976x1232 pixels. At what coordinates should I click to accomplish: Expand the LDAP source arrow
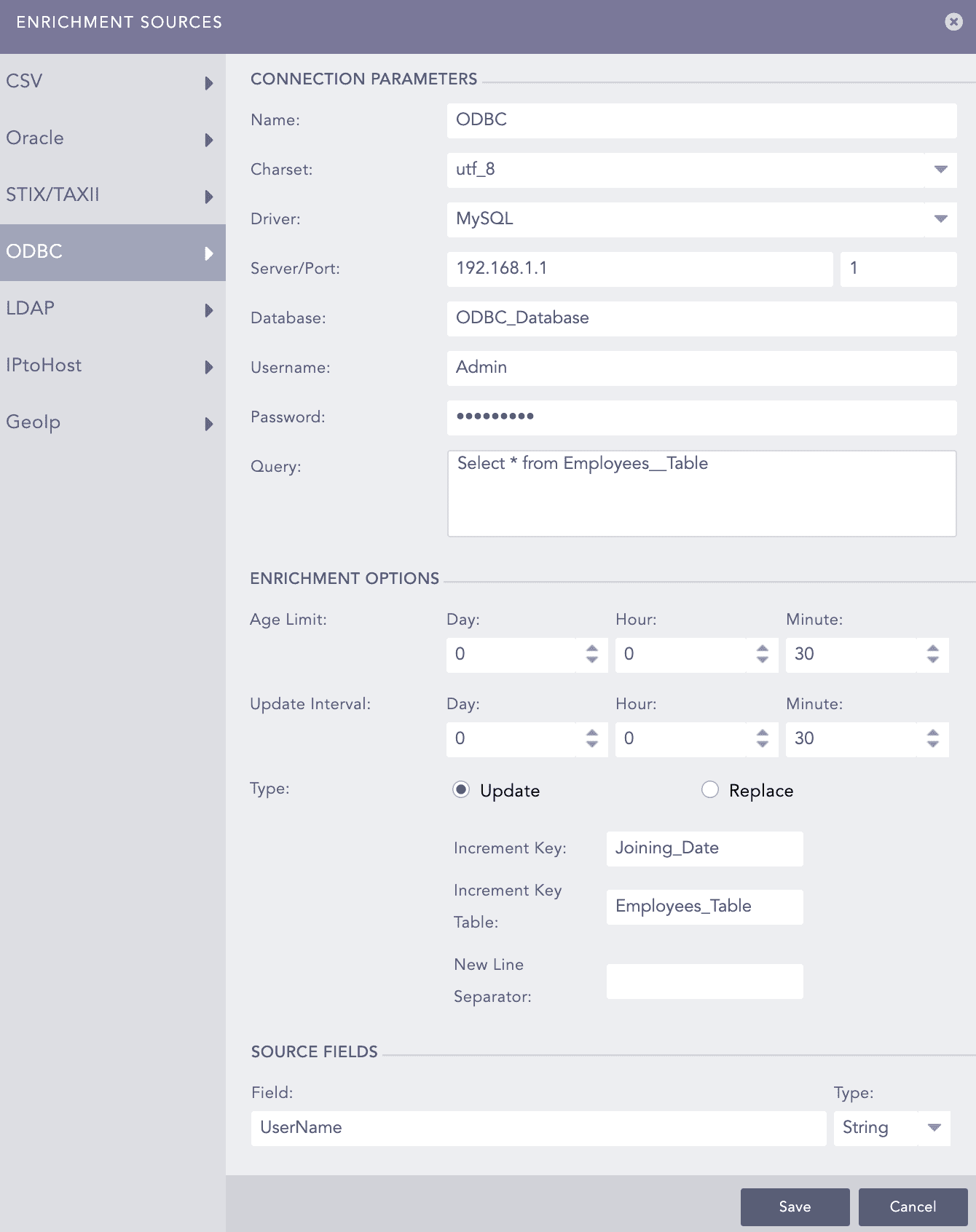click(x=209, y=310)
